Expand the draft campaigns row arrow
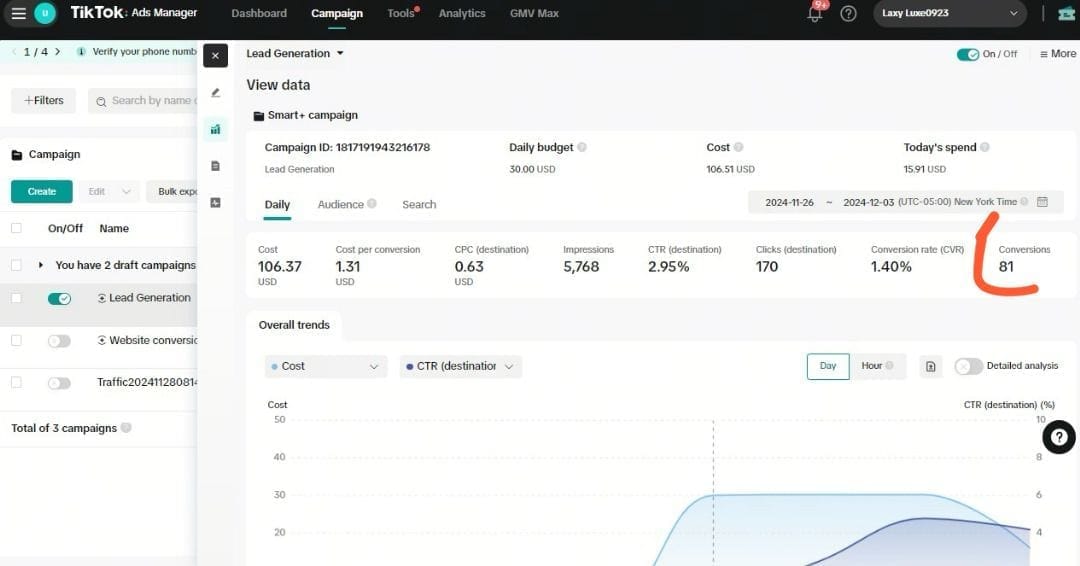Screen dimensions: 1080x566 tap(41, 265)
